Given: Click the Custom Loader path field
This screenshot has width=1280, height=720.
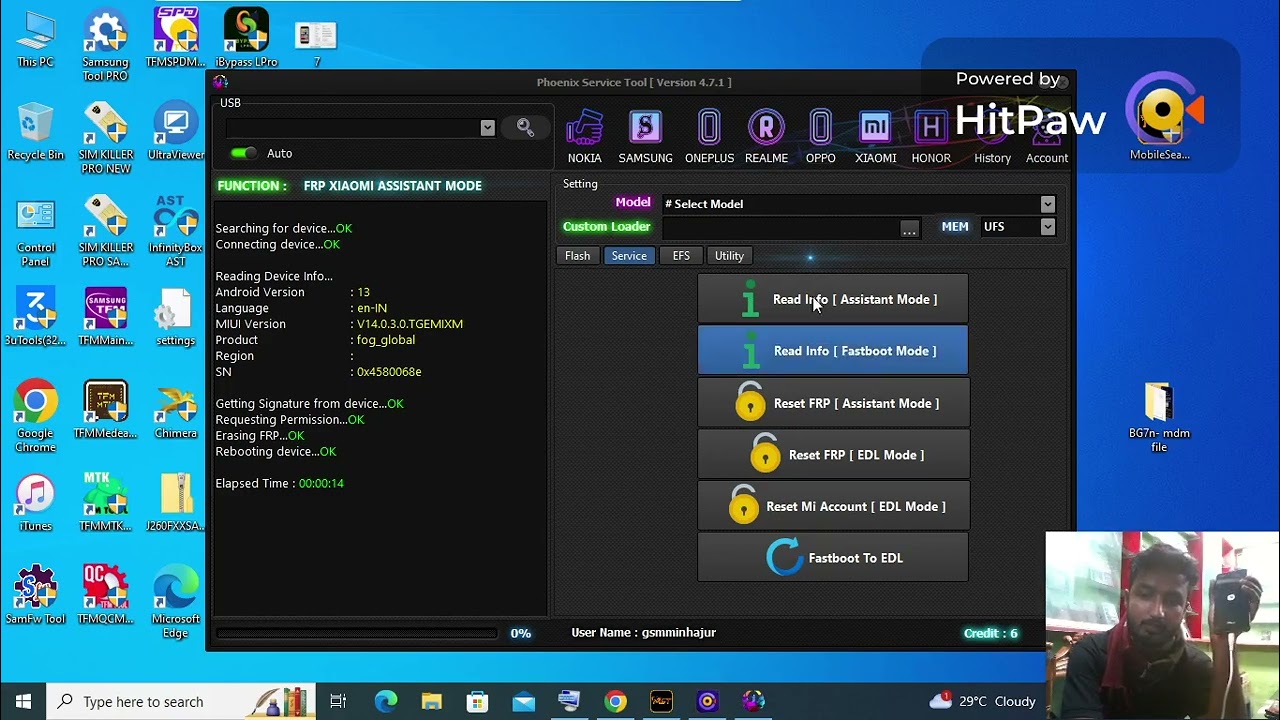Looking at the screenshot, I should click(778, 228).
